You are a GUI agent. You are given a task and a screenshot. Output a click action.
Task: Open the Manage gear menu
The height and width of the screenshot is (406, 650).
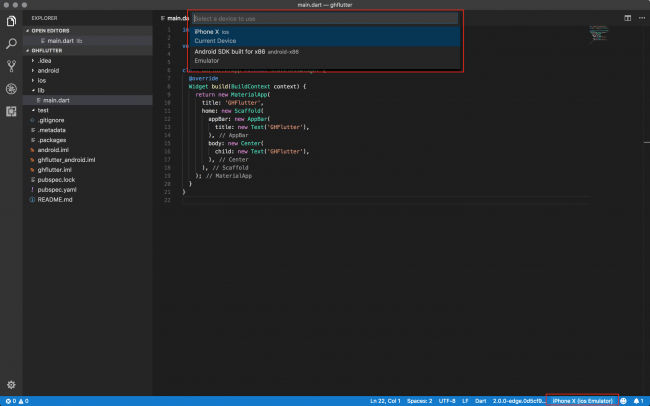11,384
